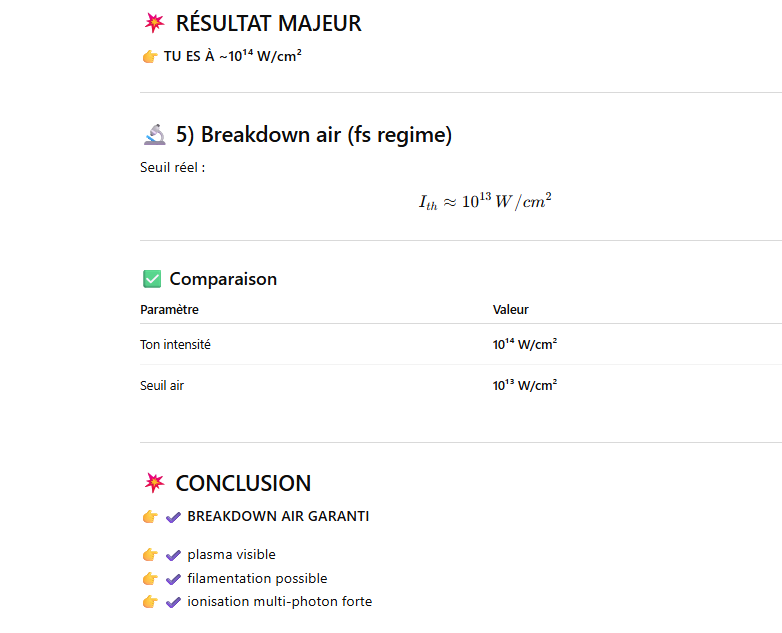Screen dimensions: 782x633
Task: Click the I_th threshold formula
Action: [485, 202]
